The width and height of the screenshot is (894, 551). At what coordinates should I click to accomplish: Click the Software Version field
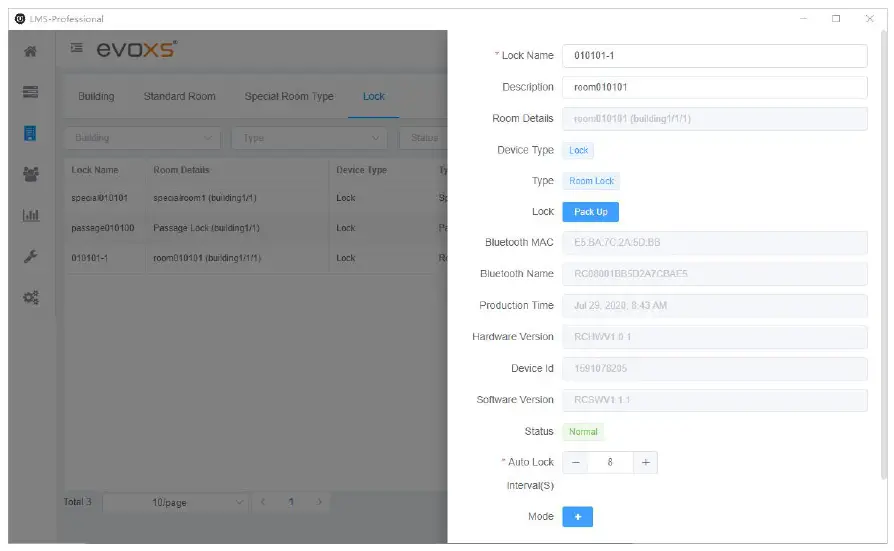(x=714, y=400)
